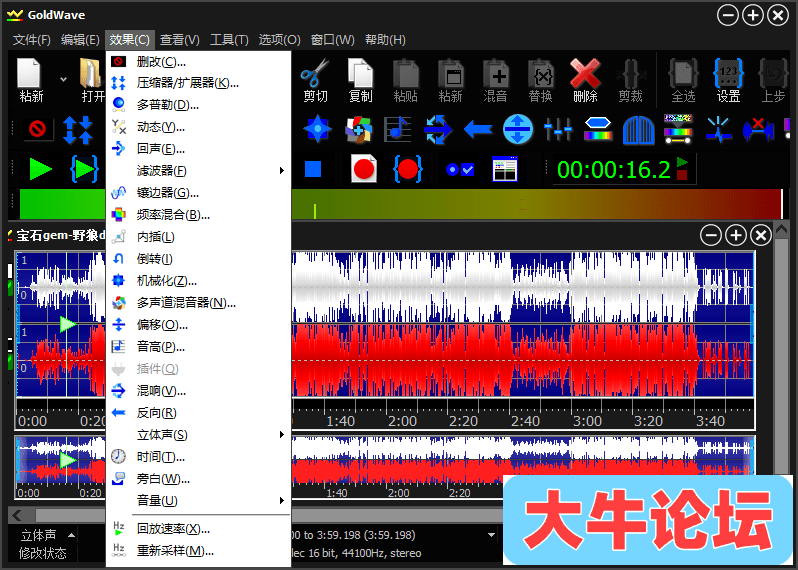Choose 镶边器(G) flanger effect
This screenshot has width=798, height=570.
pos(198,193)
